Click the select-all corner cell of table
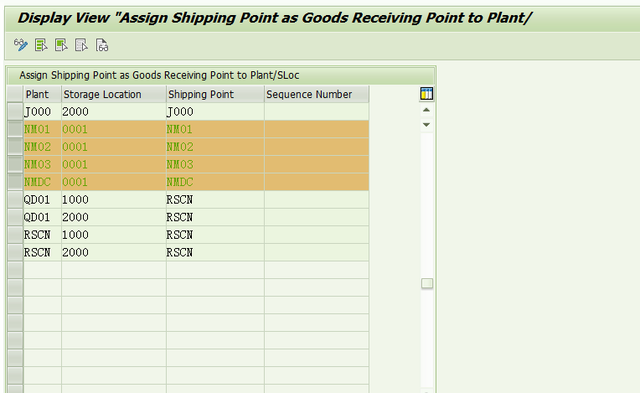This screenshot has width=640, height=393. click(15, 94)
